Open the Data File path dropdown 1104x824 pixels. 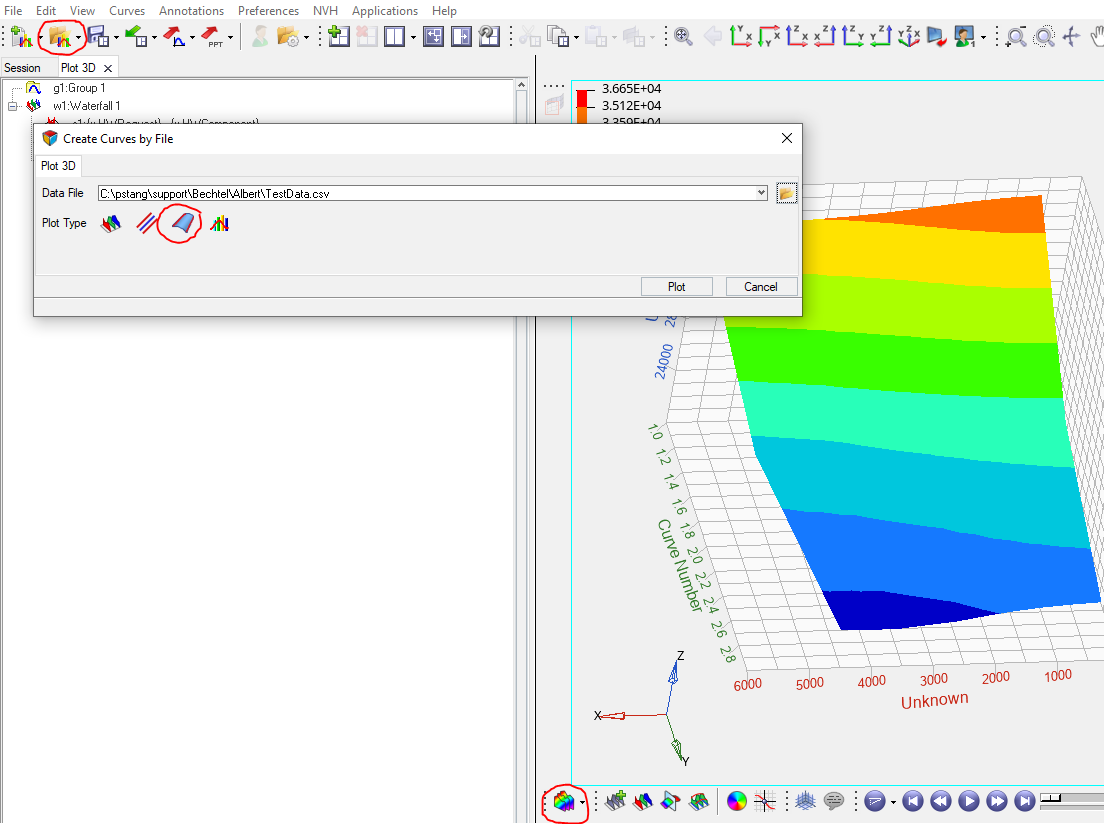(x=761, y=193)
